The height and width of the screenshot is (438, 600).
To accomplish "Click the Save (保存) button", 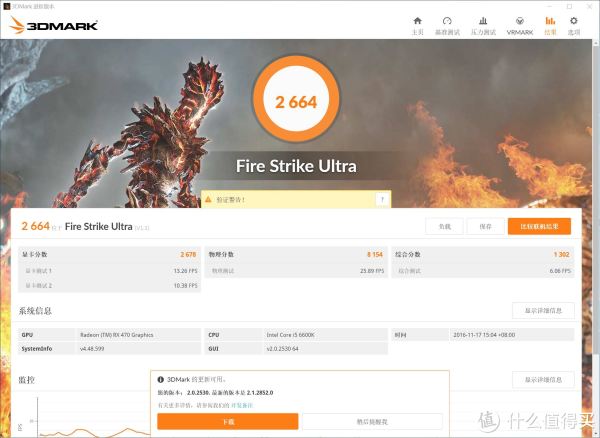I will tap(485, 226).
